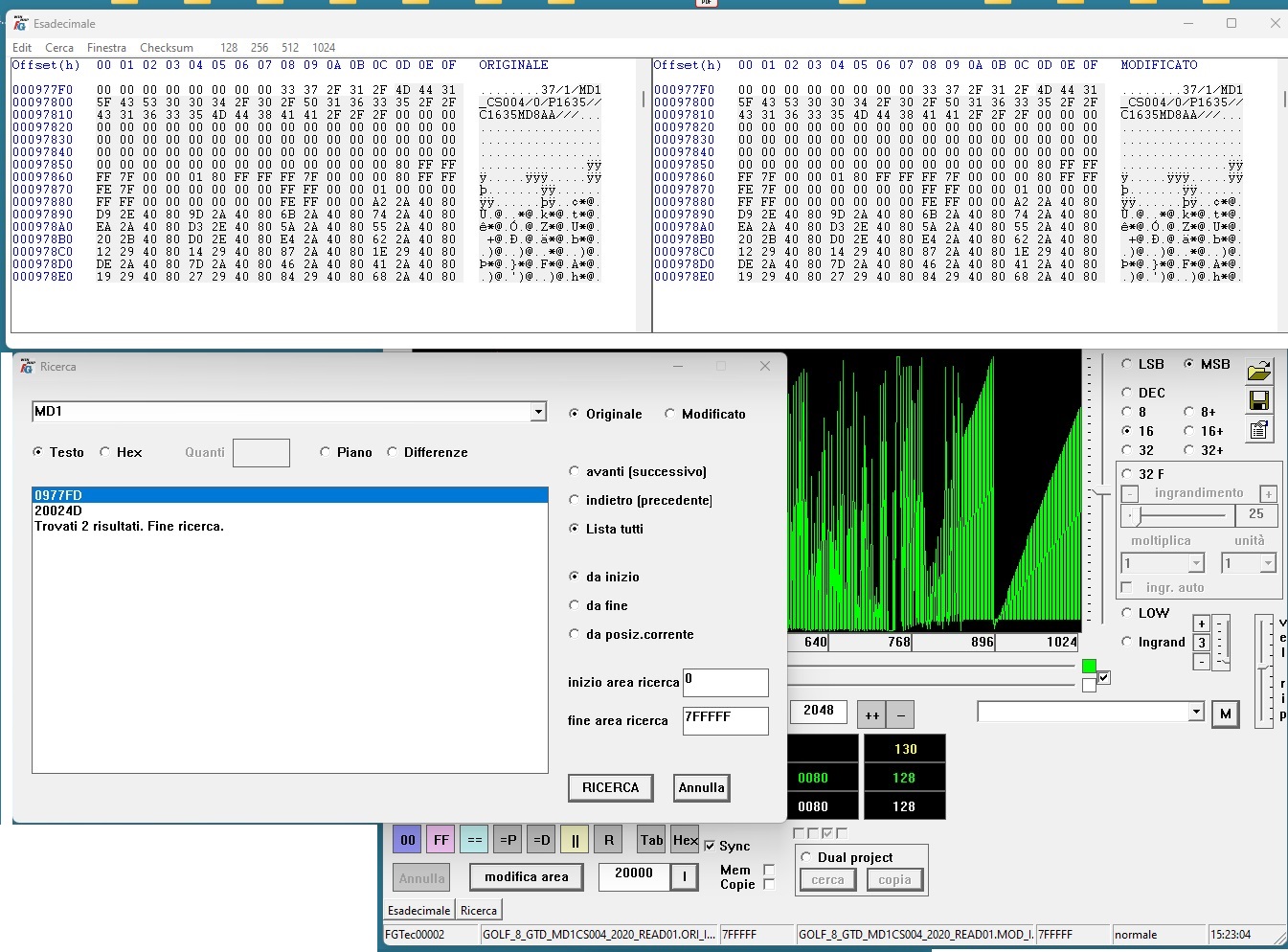Screen dimensions: 1288x952
Task: Click the yellow || button
Action: click(x=575, y=840)
